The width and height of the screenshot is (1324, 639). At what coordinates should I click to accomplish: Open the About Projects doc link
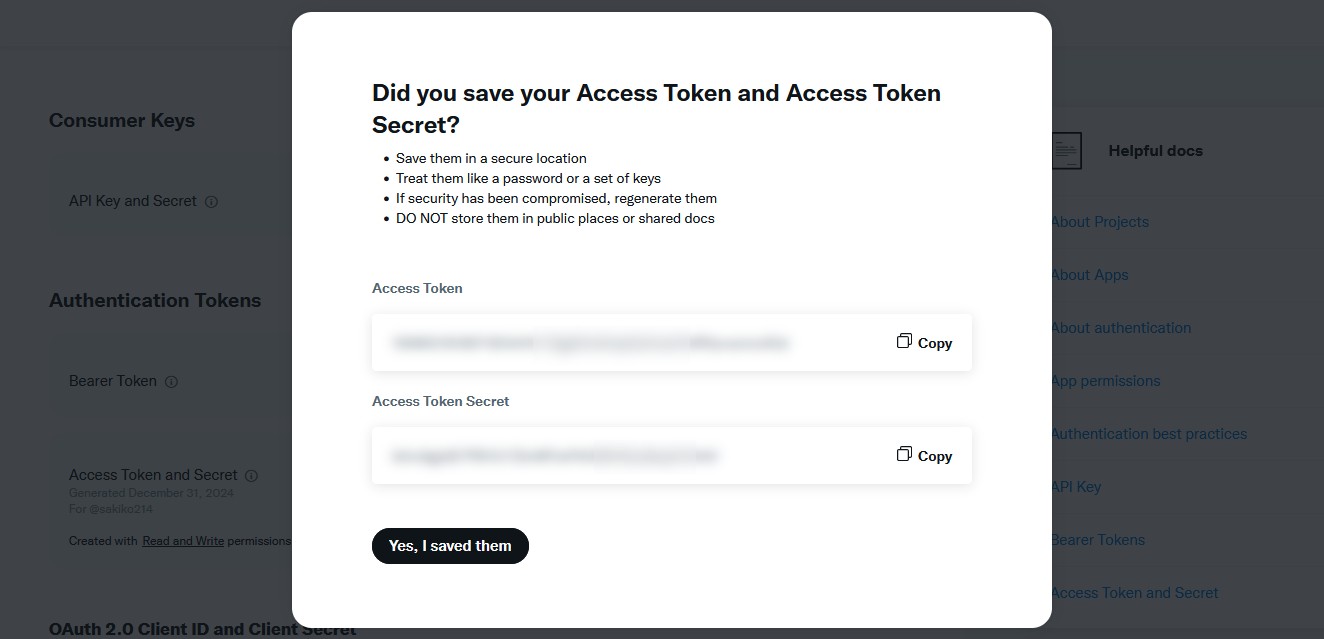tap(1100, 222)
